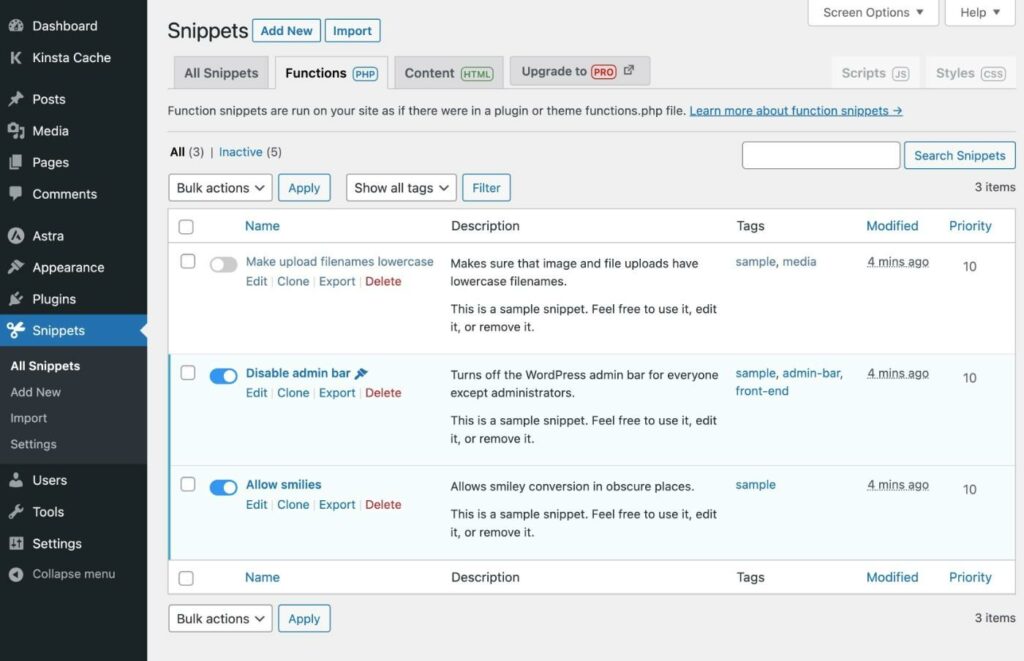Select the Snippets scissors icon in sidebar
This screenshot has width=1024, height=661.
(16, 330)
